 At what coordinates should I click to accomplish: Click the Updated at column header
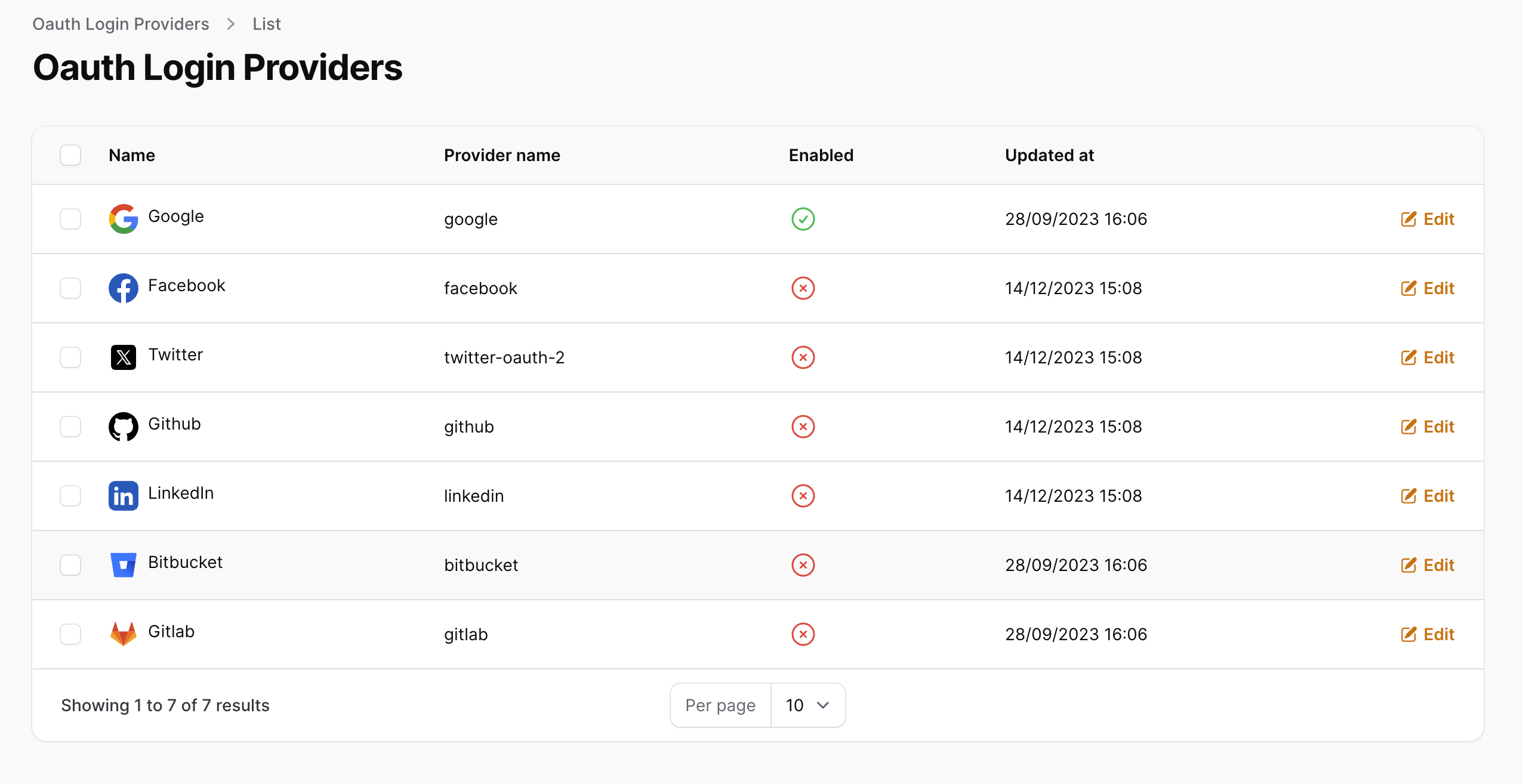pos(1049,155)
